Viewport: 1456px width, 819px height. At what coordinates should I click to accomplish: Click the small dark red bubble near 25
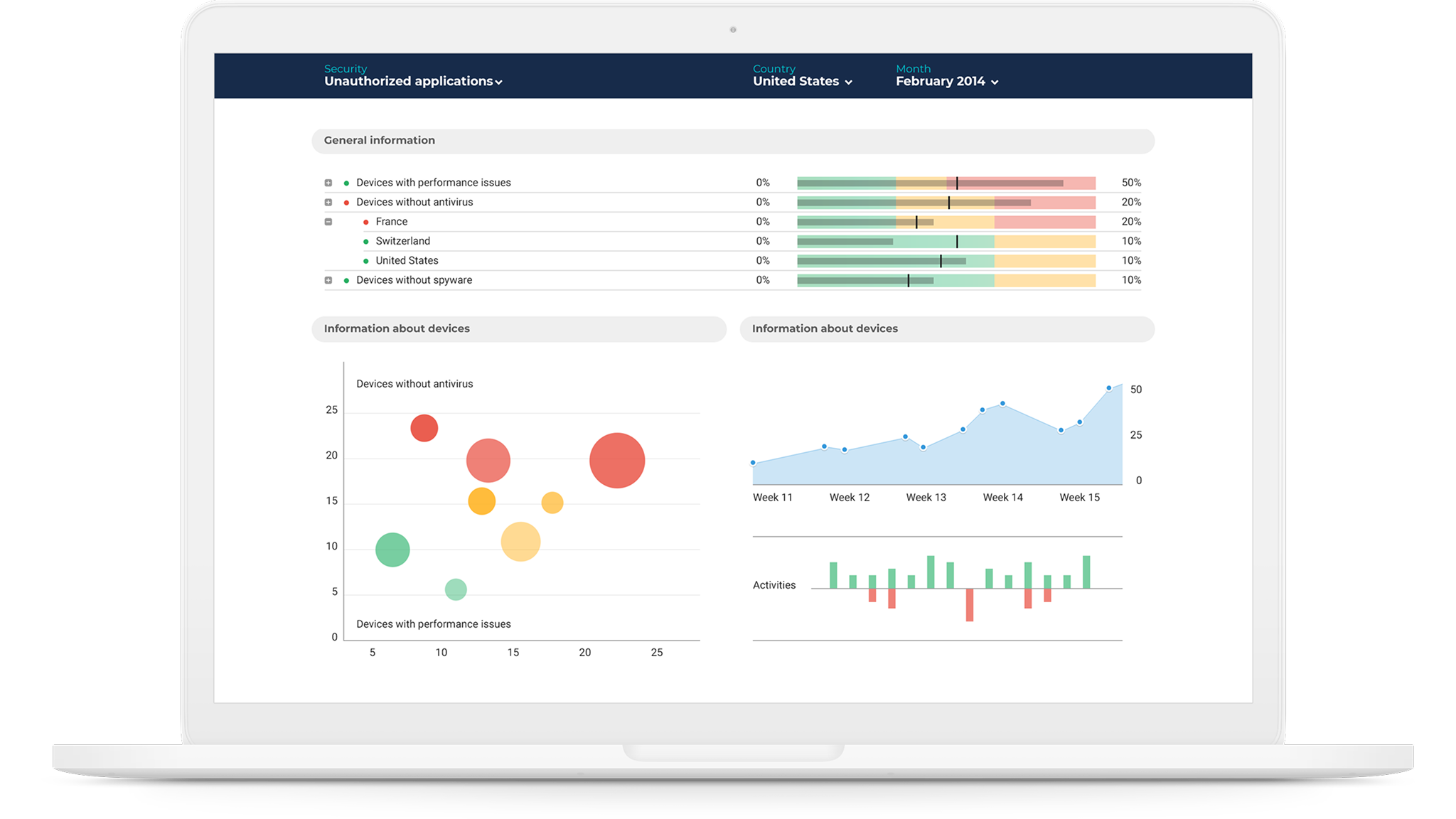pyautogui.click(x=424, y=428)
